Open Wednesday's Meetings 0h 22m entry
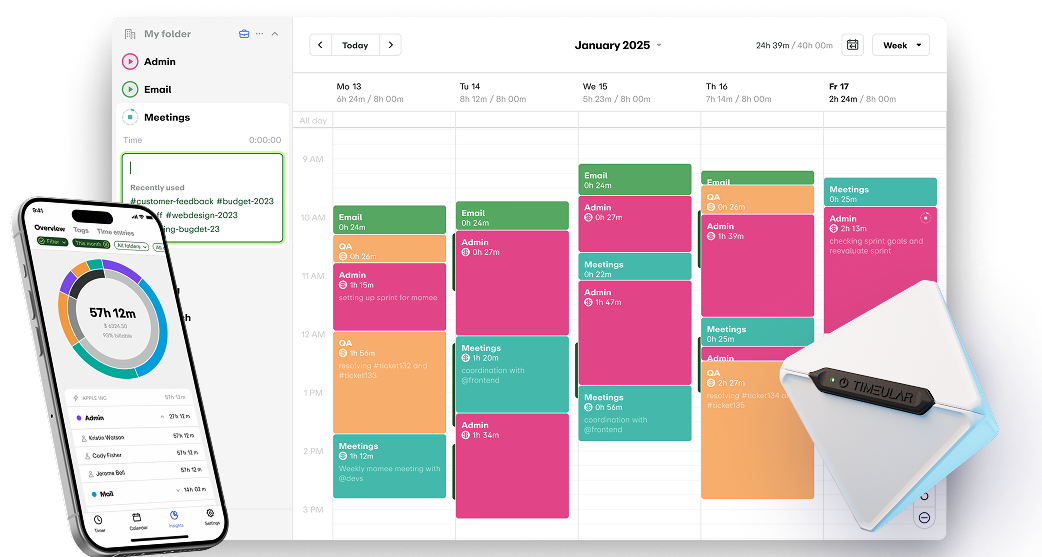Viewport: 1042px width, 557px height. [x=635, y=267]
